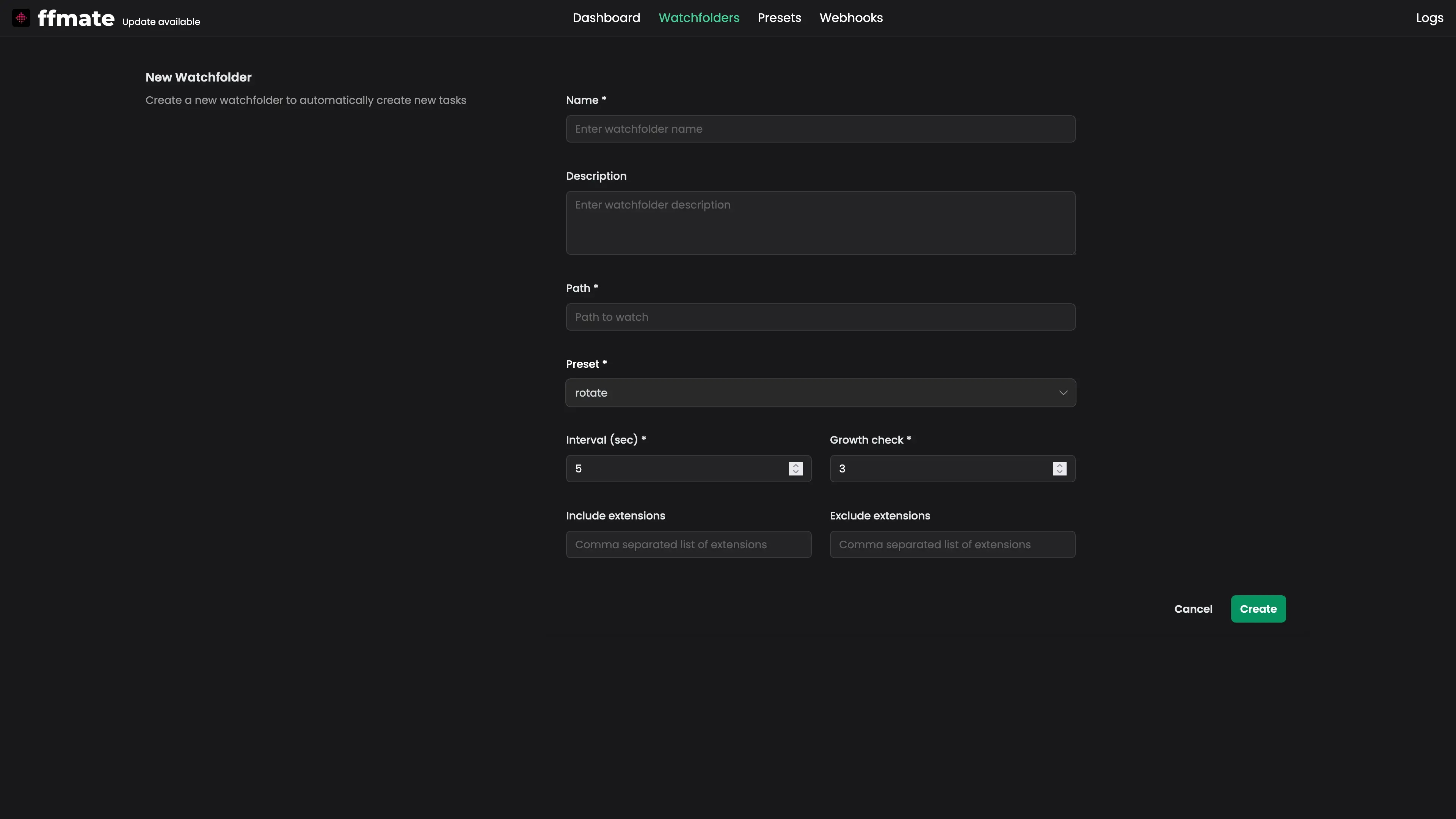Select the Watchfolders nav item
This screenshot has height=819, width=1456.
(x=698, y=18)
